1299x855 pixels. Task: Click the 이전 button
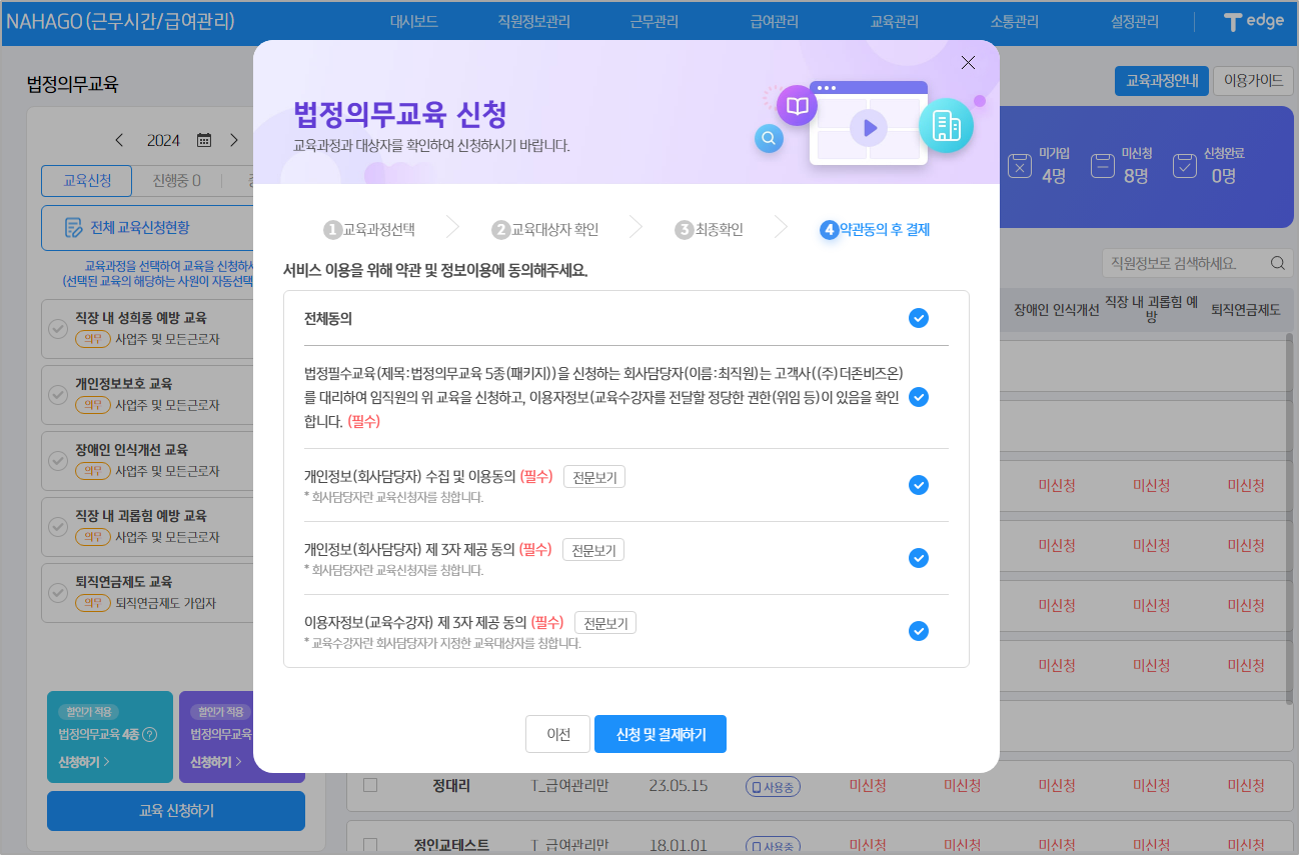(x=558, y=734)
